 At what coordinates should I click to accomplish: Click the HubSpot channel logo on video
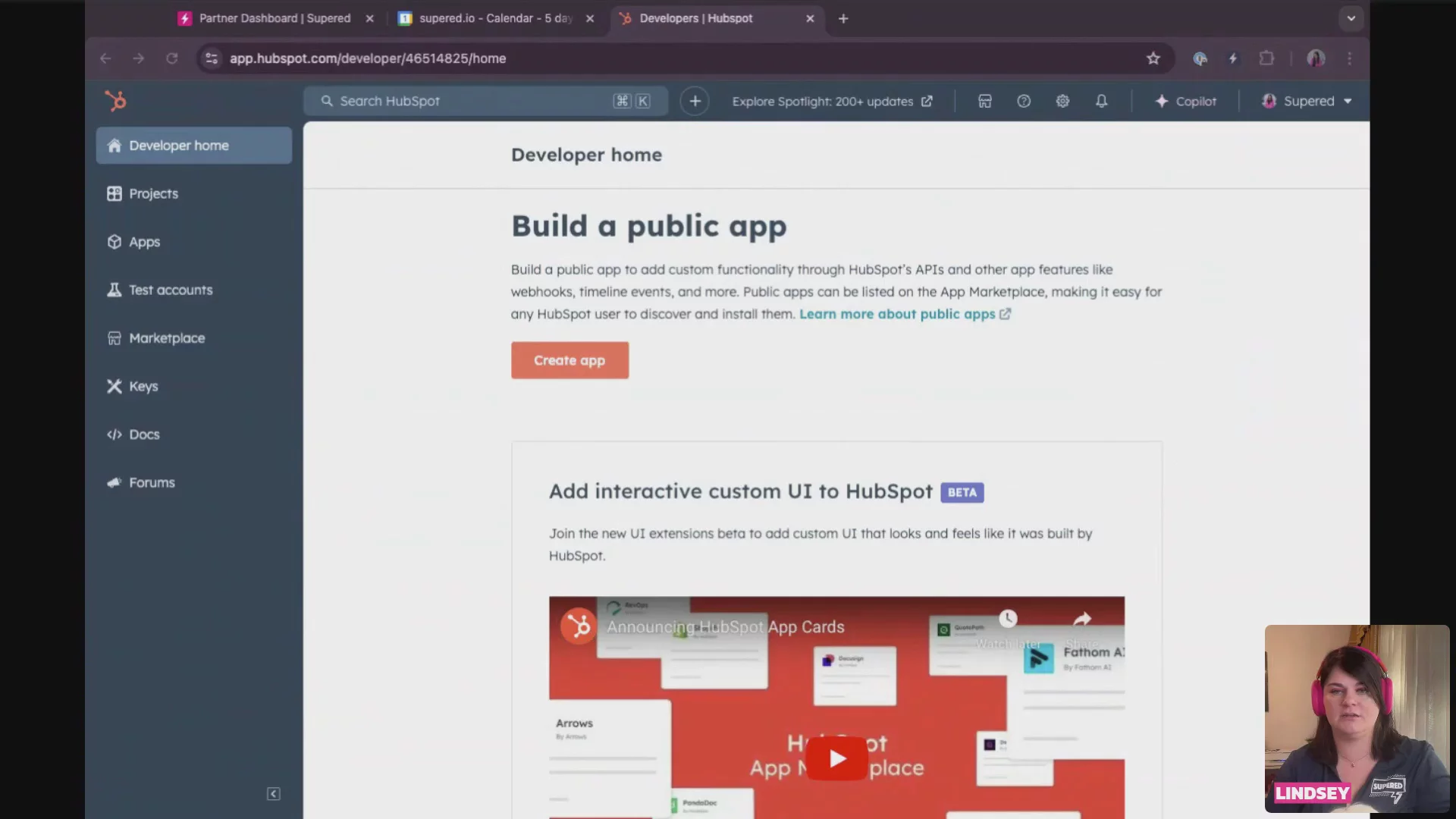[x=579, y=626]
